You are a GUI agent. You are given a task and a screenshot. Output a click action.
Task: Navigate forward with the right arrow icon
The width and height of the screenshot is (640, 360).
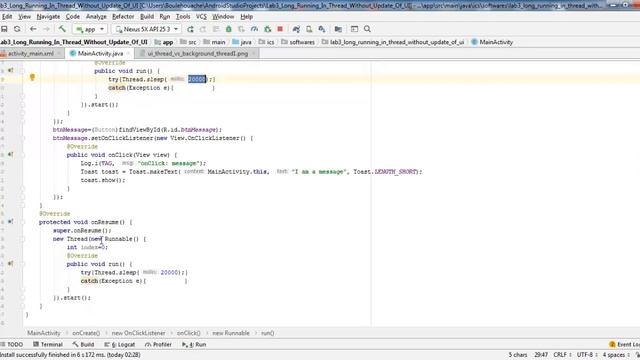click(x=46, y=29)
